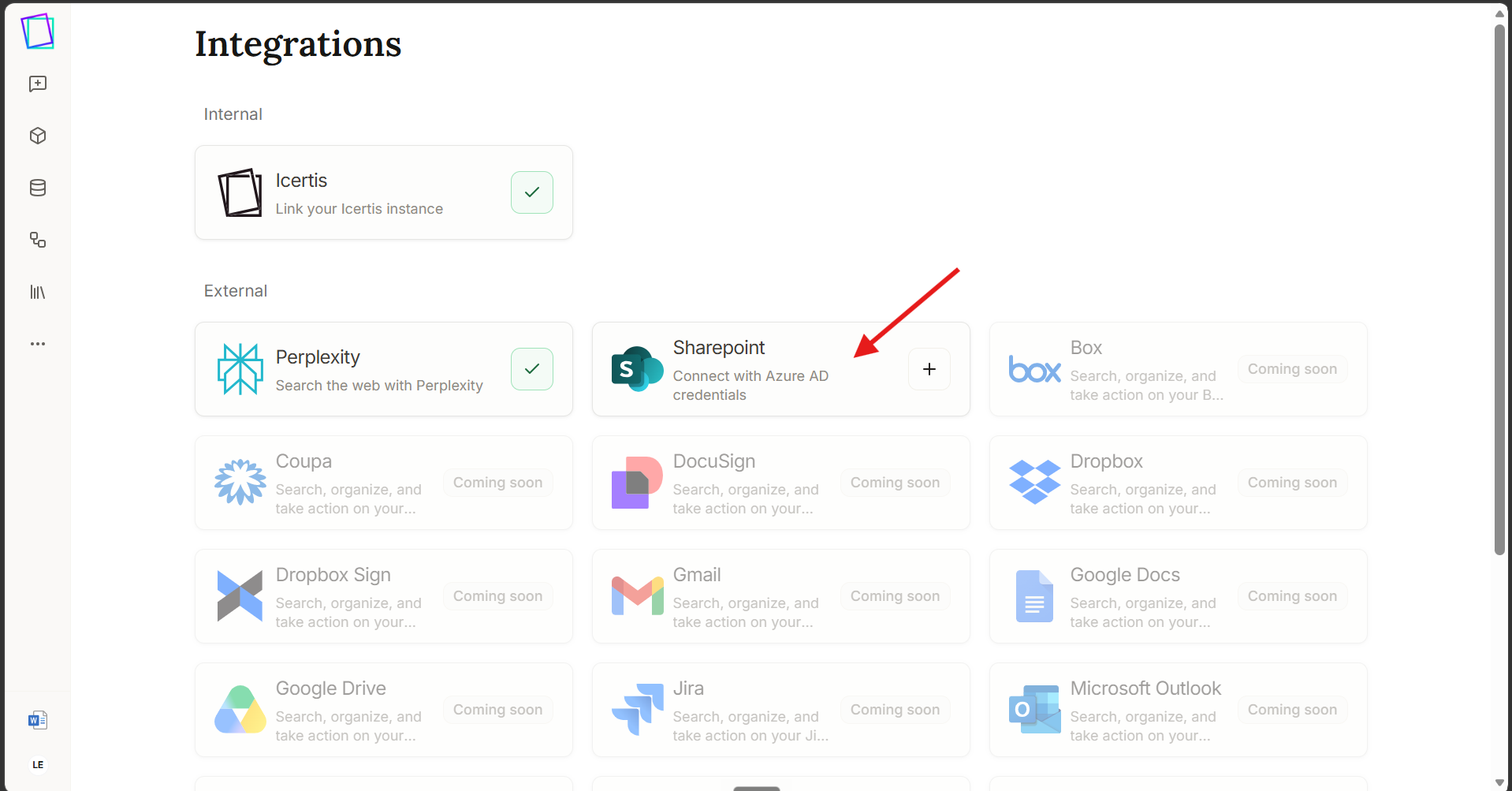Click the Jira card title
The width and height of the screenshot is (1512, 791).
688,688
